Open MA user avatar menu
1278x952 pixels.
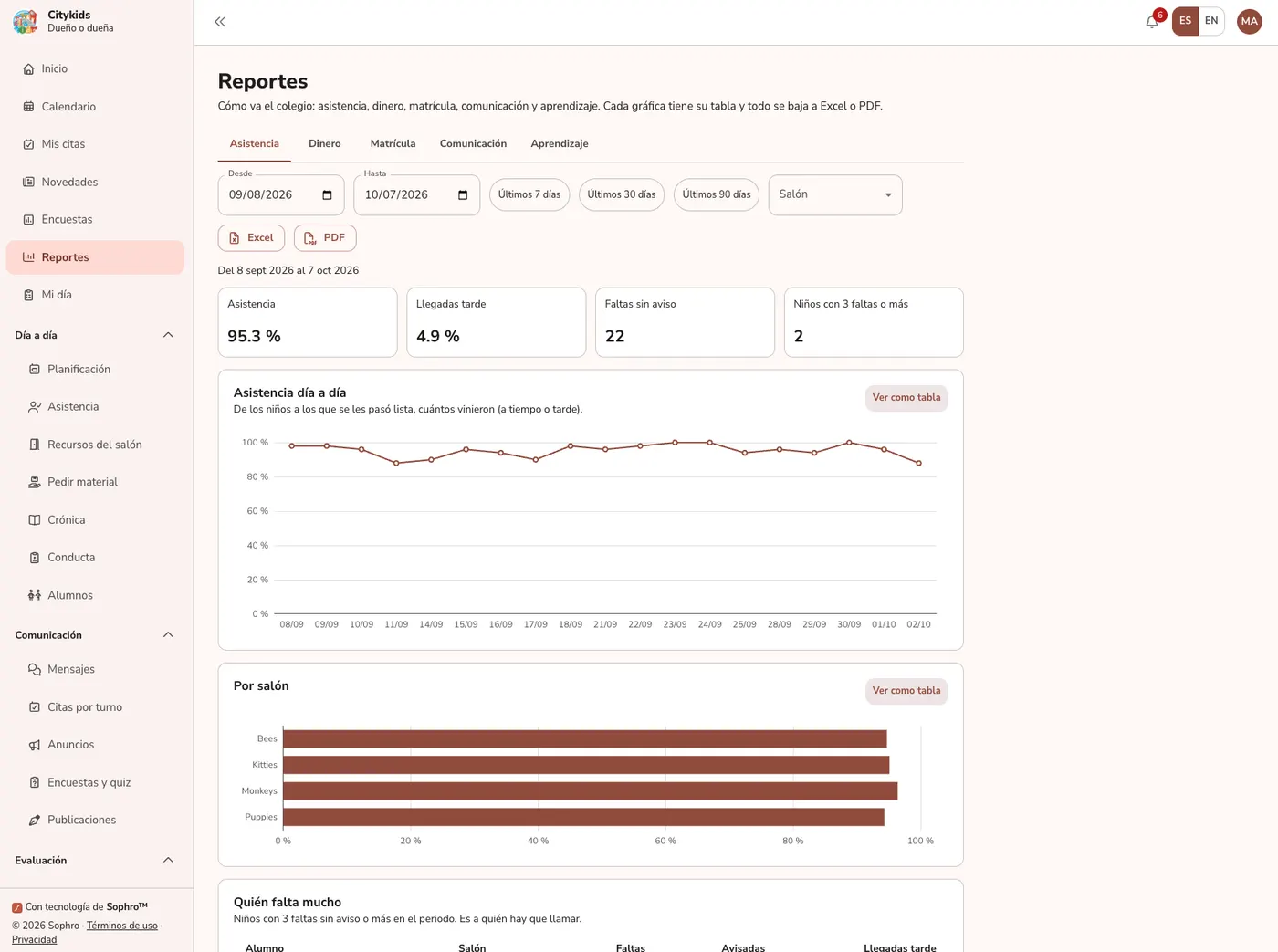tap(1249, 21)
